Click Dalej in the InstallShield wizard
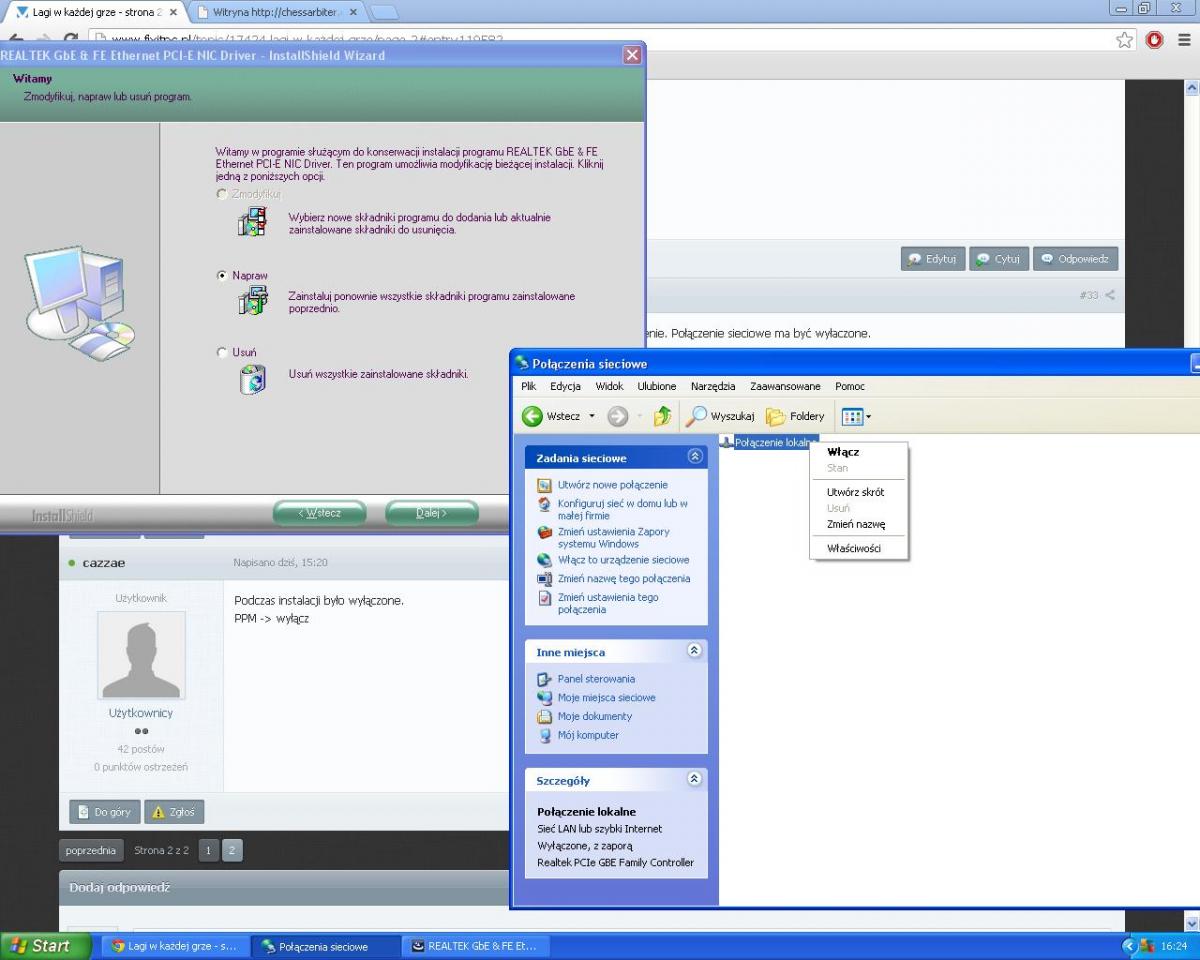The height and width of the screenshot is (960, 1200). (432, 513)
